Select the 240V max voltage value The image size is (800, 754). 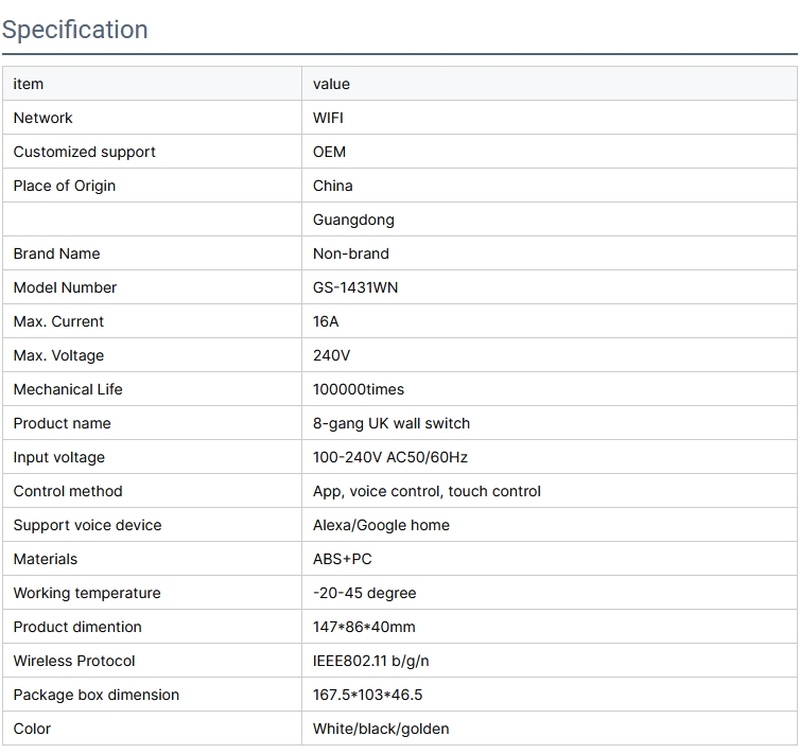pyautogui.click(x=332, y=356)
